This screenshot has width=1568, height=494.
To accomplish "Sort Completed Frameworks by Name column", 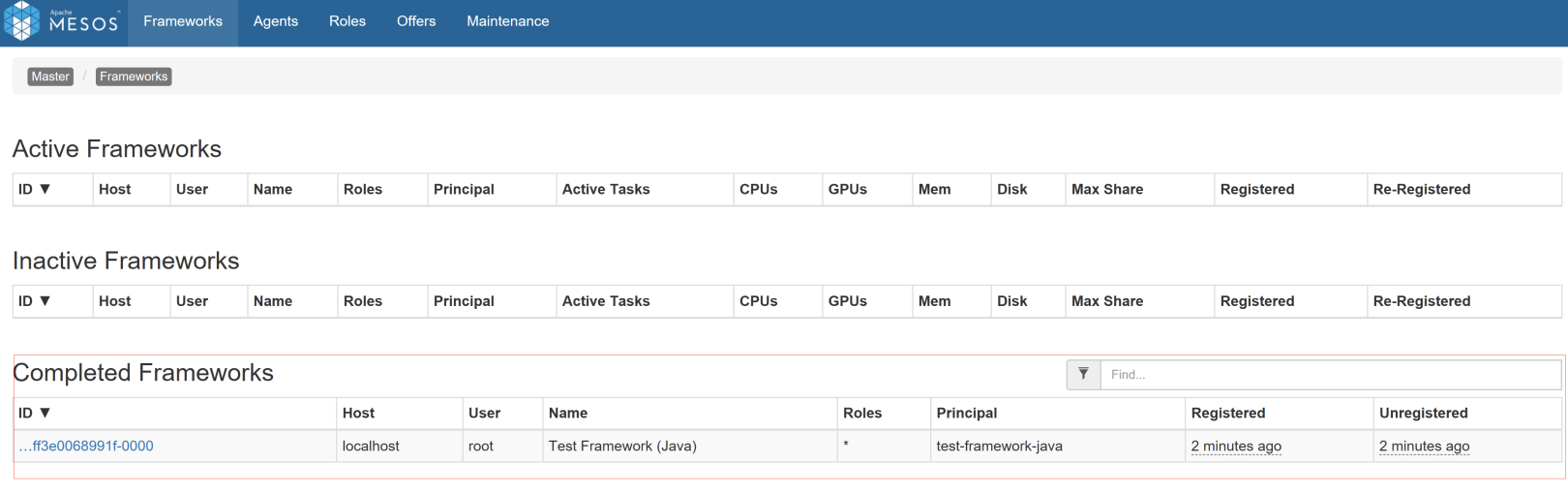I will [568, 413].
